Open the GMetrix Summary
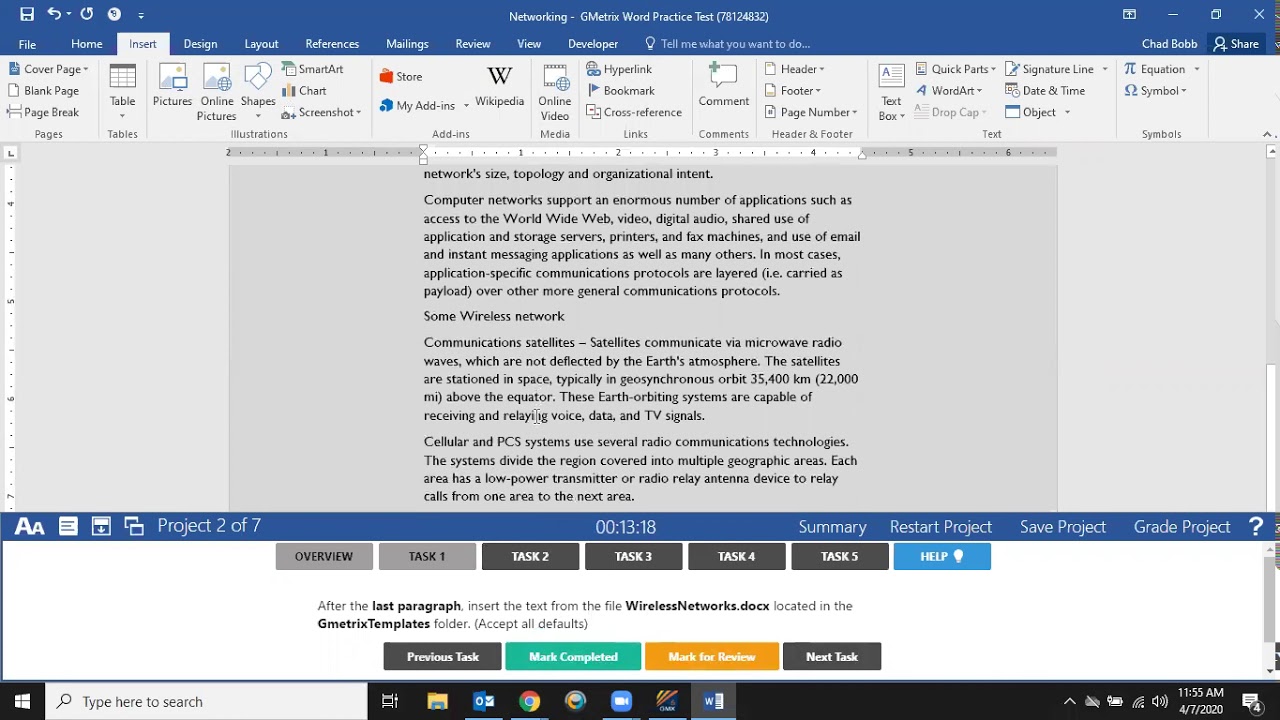 click(x=832, y=526)
